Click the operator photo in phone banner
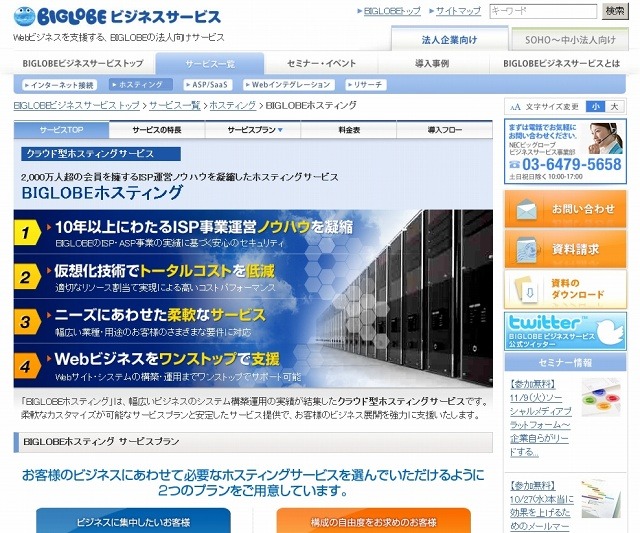 [x=605, y=138]
